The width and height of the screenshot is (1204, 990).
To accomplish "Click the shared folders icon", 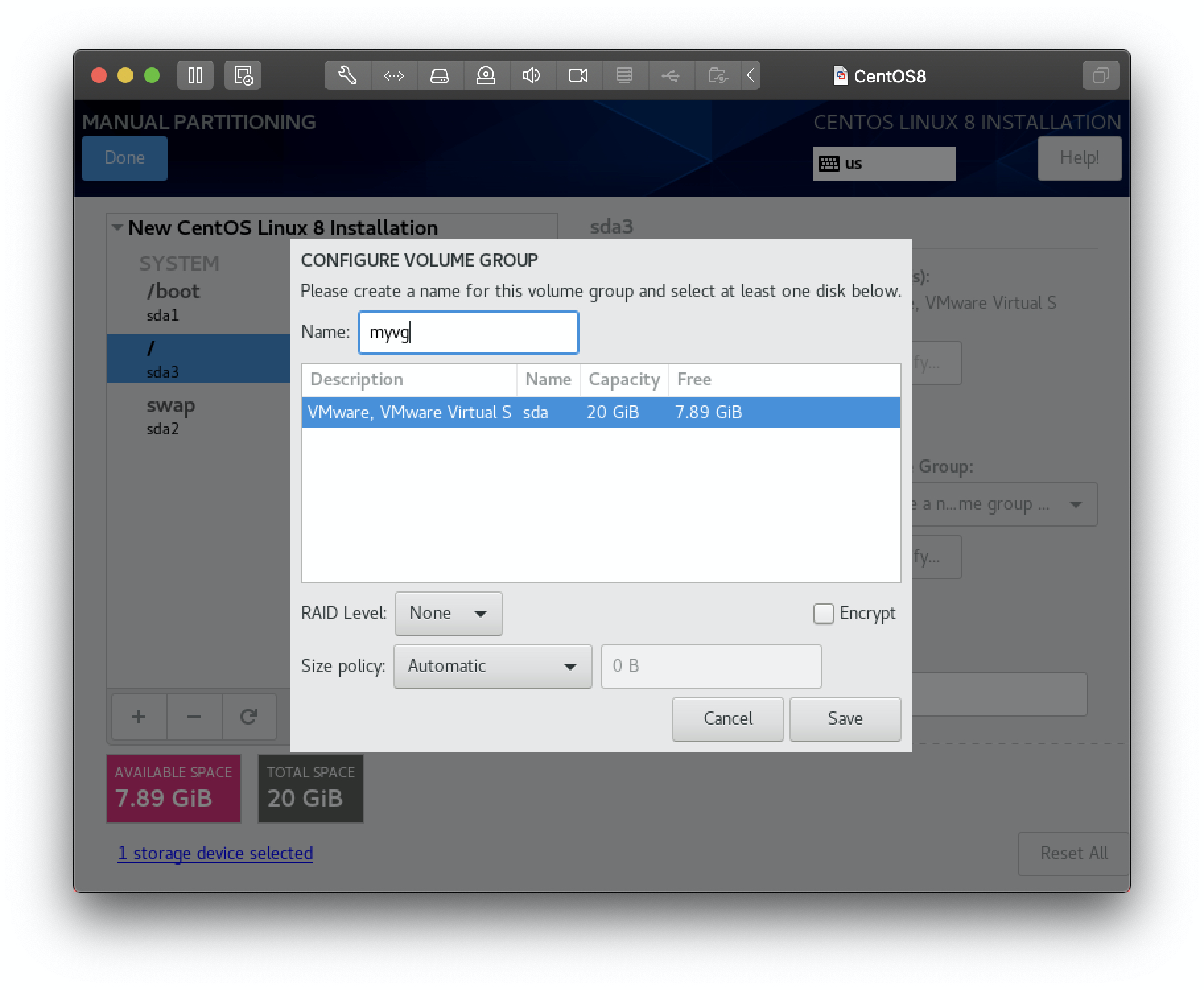I will (718, 75).
